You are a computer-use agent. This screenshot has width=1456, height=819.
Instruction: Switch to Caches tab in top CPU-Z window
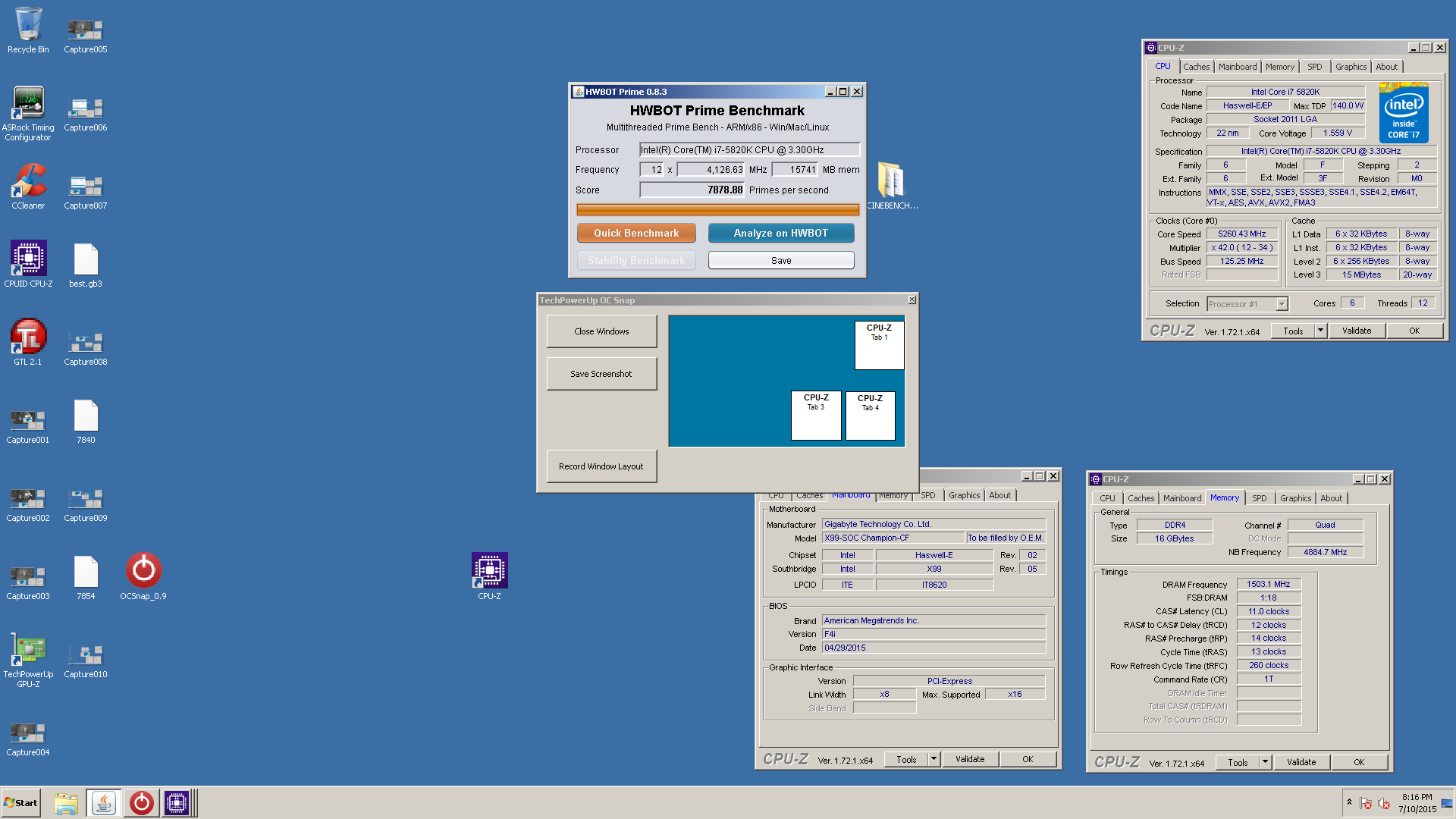tap(1196, 67)
